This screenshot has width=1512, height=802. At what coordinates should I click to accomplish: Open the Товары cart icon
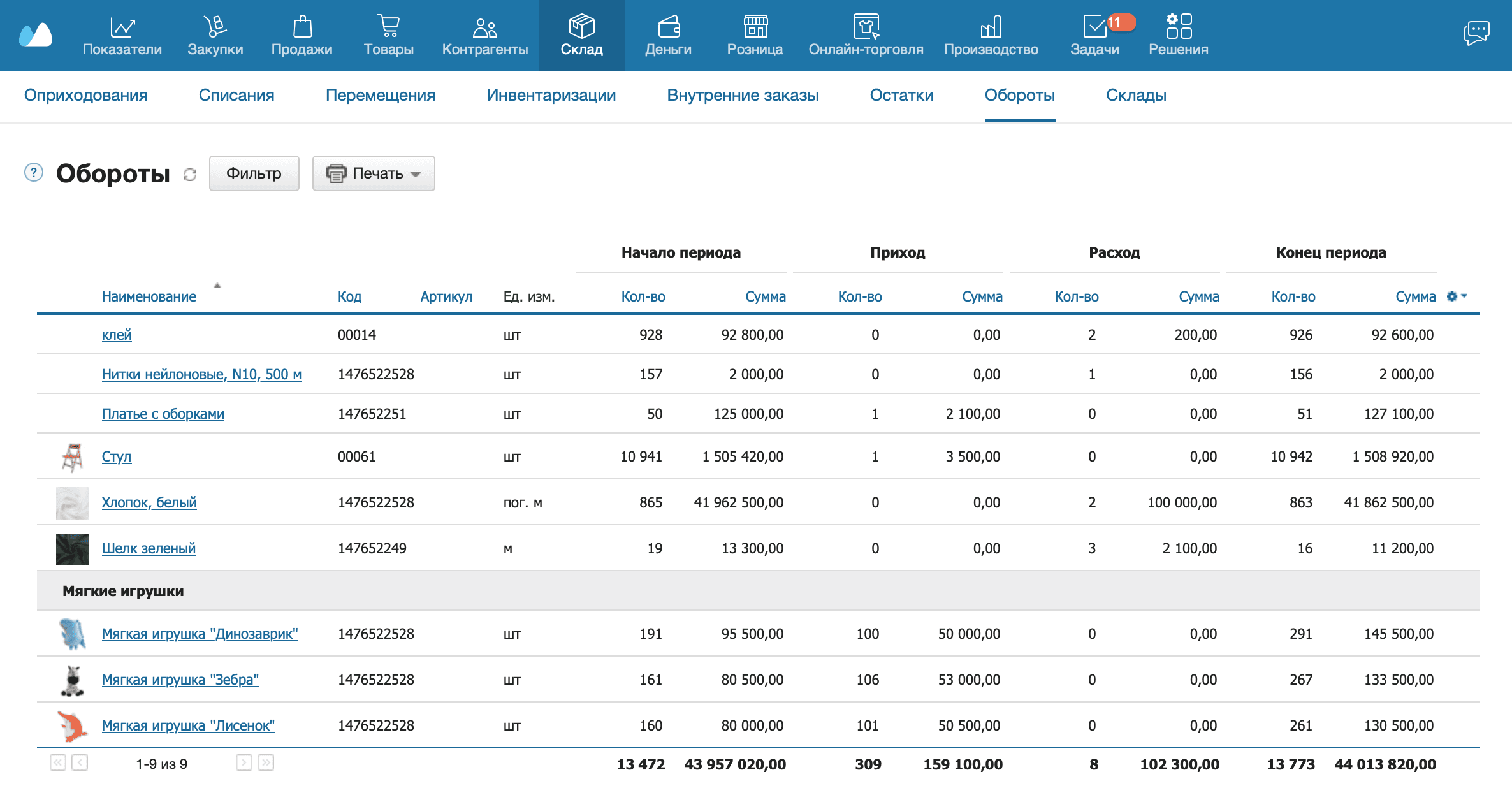tap(388, 27)
